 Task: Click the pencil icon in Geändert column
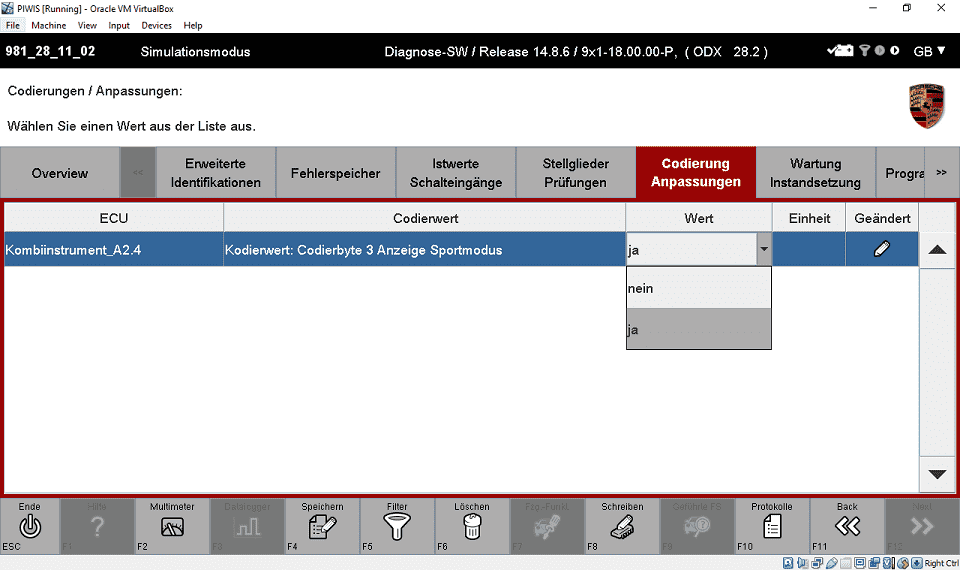pyautogui.click(x=881, y=250)
